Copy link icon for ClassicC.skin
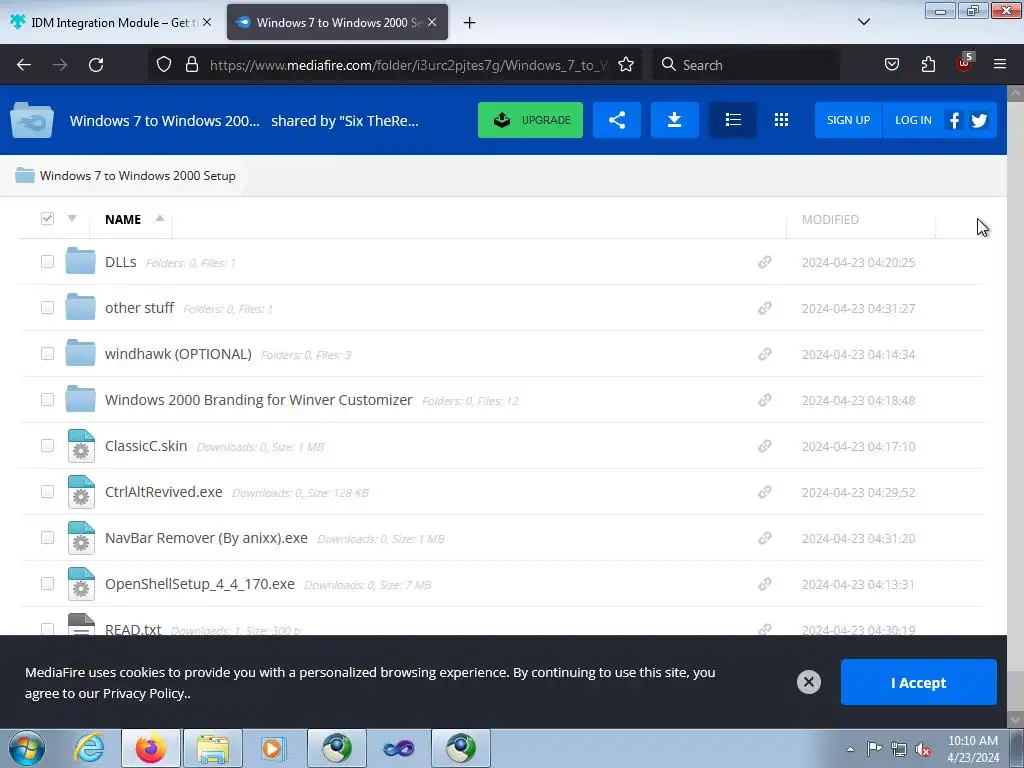The width and height of the screenshot is (1024, 768). (765, 446)
